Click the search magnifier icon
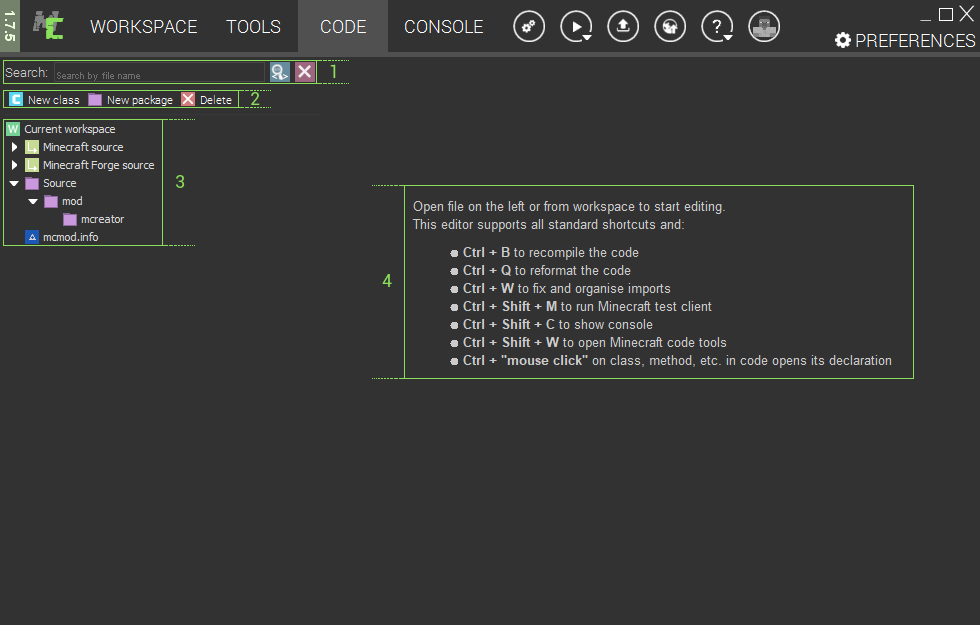The image size is (980, 625). (x=279, y=72)
